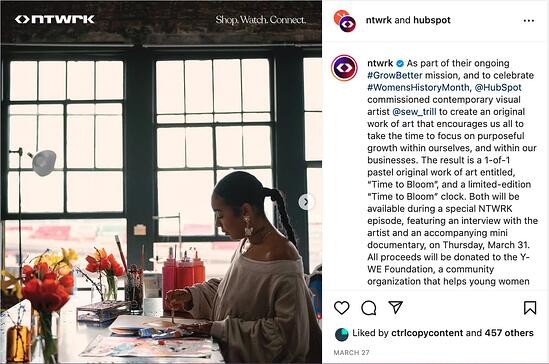Go to next photo with carousel arrow
This screenshot has height=364, width=549.
pyautogui.click(x=306, y=202)
